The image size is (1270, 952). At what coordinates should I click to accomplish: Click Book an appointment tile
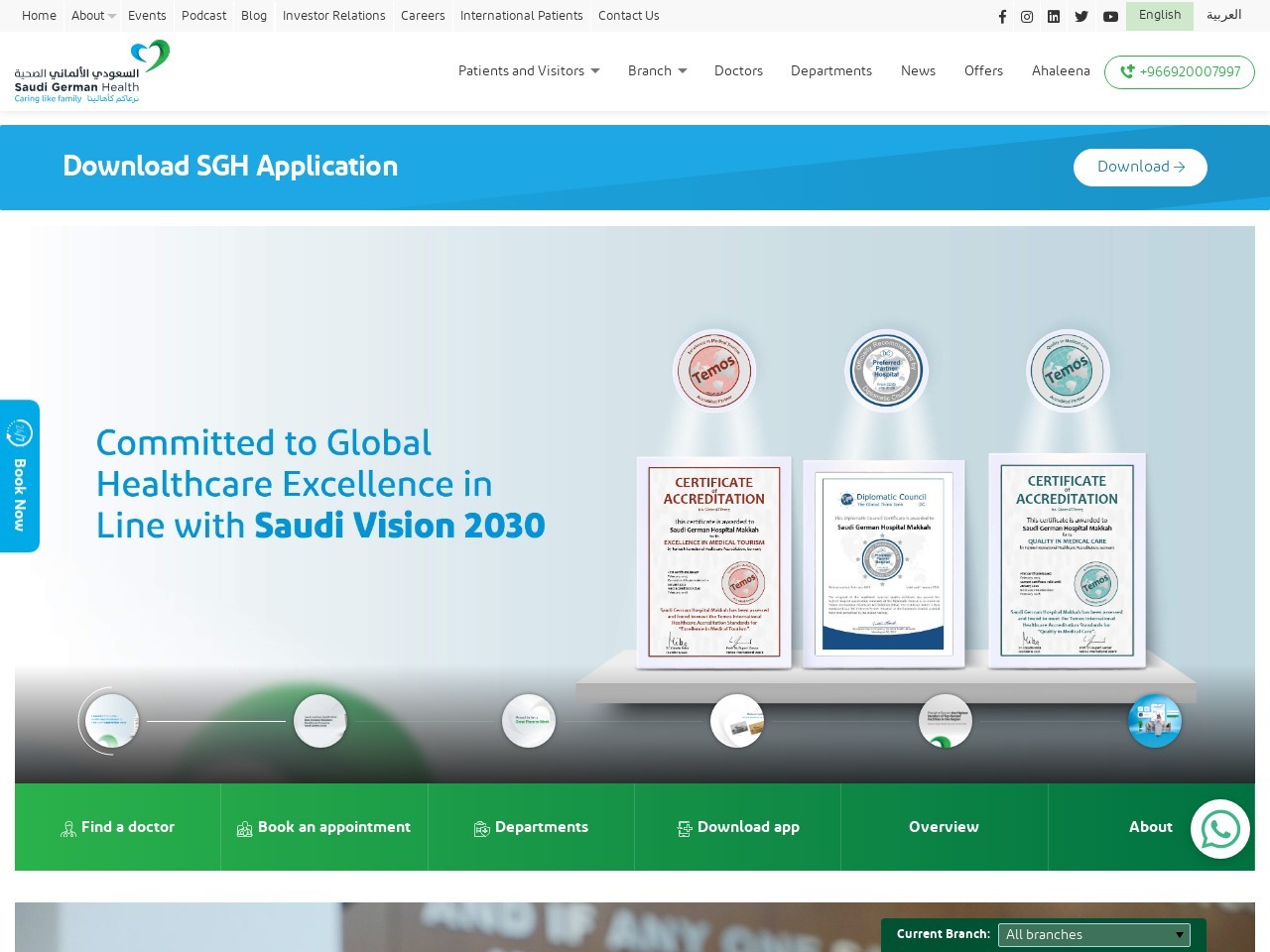(x=324, y=827)
